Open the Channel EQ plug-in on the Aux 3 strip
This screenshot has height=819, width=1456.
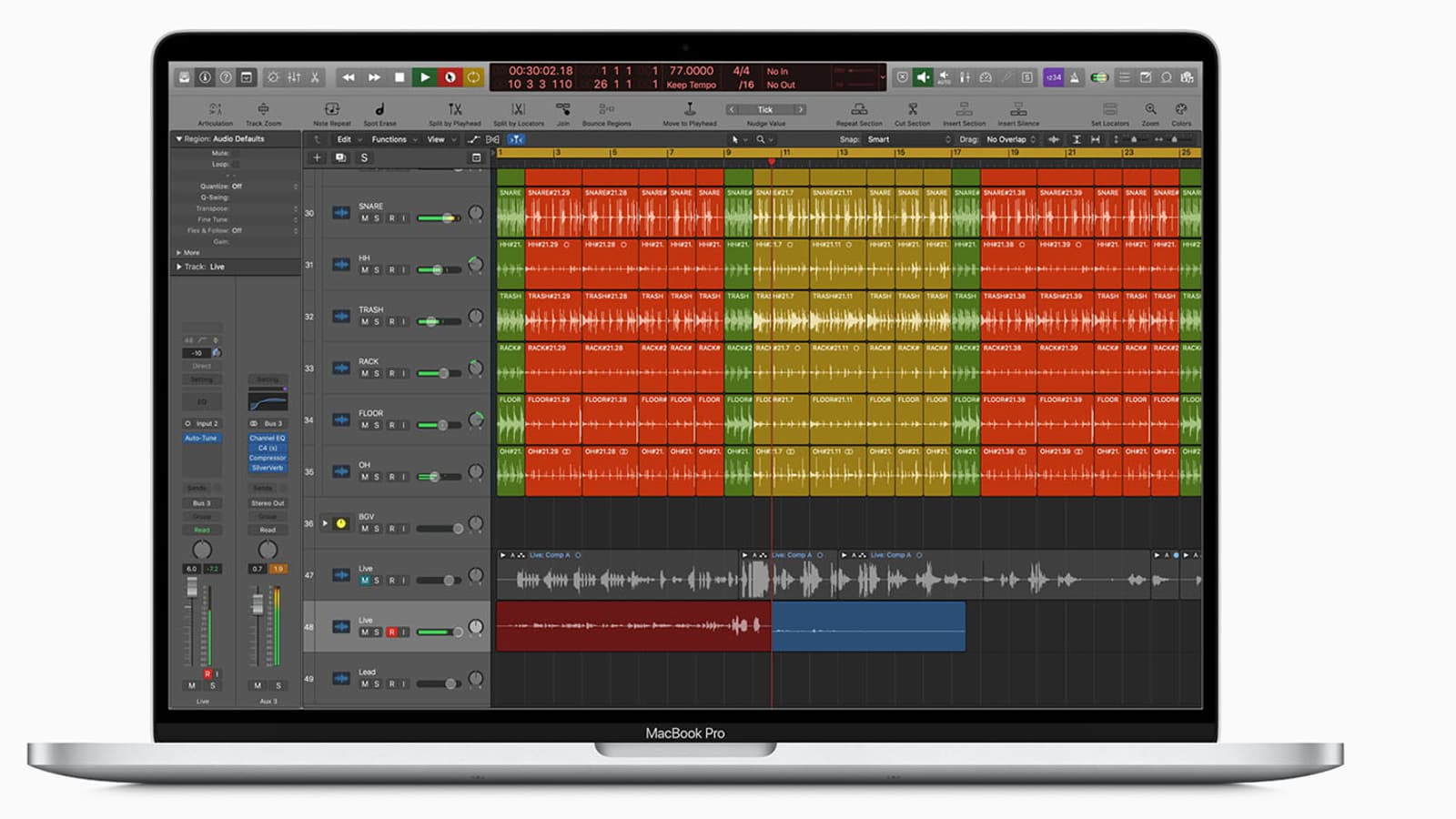(x=268, y=438)
